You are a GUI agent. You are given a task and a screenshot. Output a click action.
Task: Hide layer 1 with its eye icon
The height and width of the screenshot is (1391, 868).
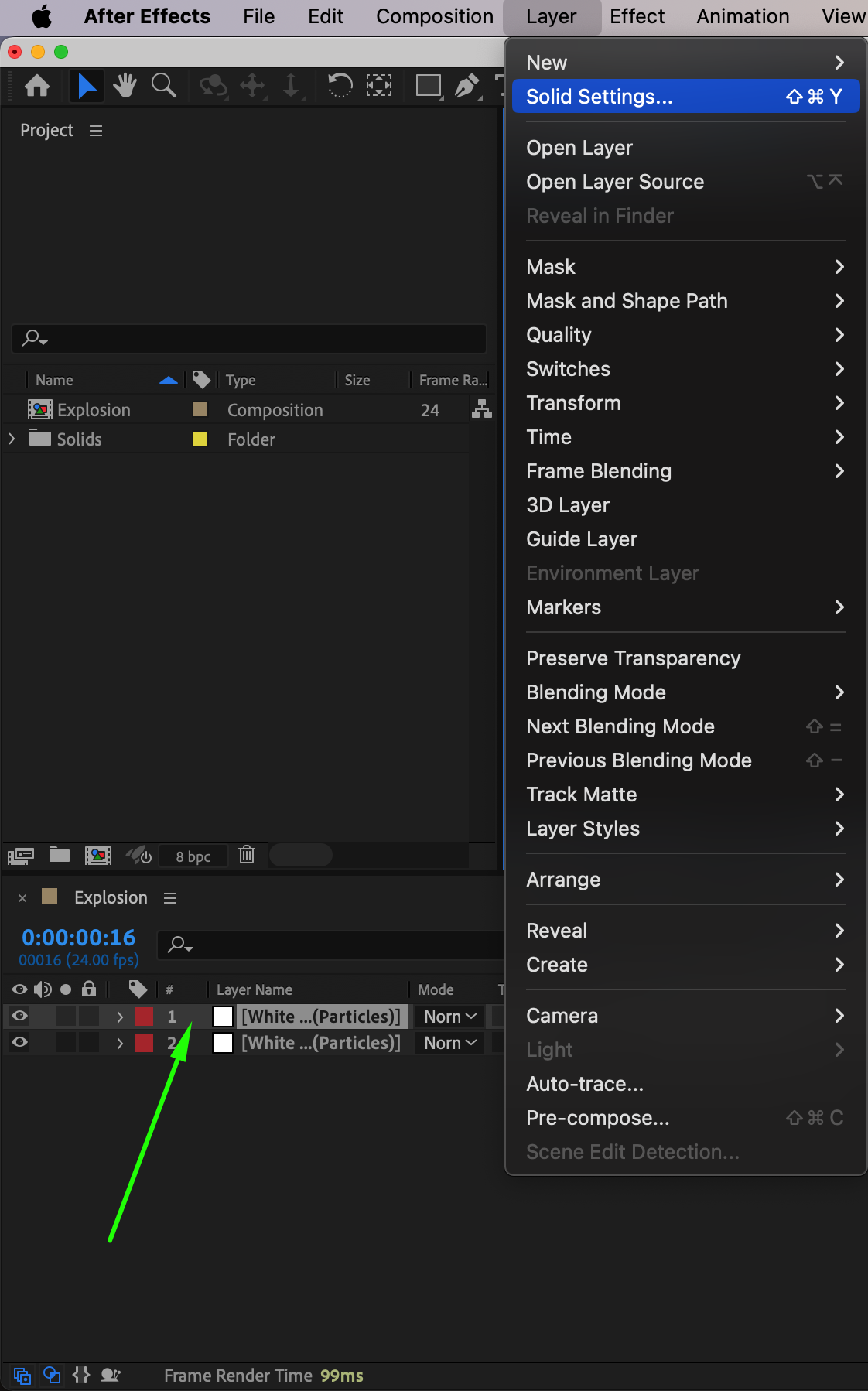[20, 1017]
